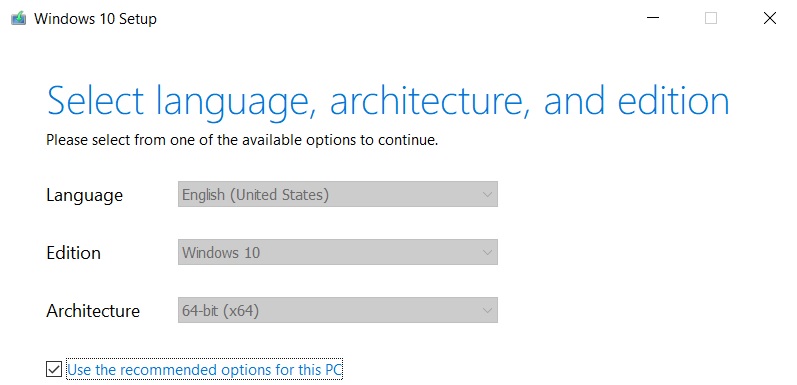Click the Edition field label
Screen dimensions: 797x385
pos(73,253)
